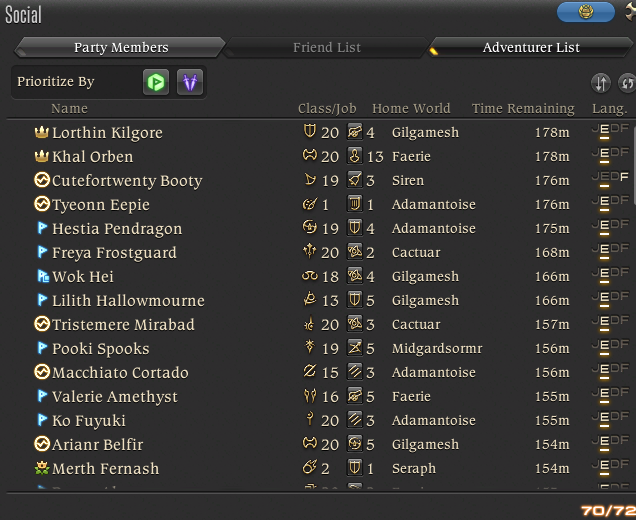This screenshot has height=520, width=636.
Task: Toggle green party prioritize icon
Action: pyautogui.click(x=155, y=83)
